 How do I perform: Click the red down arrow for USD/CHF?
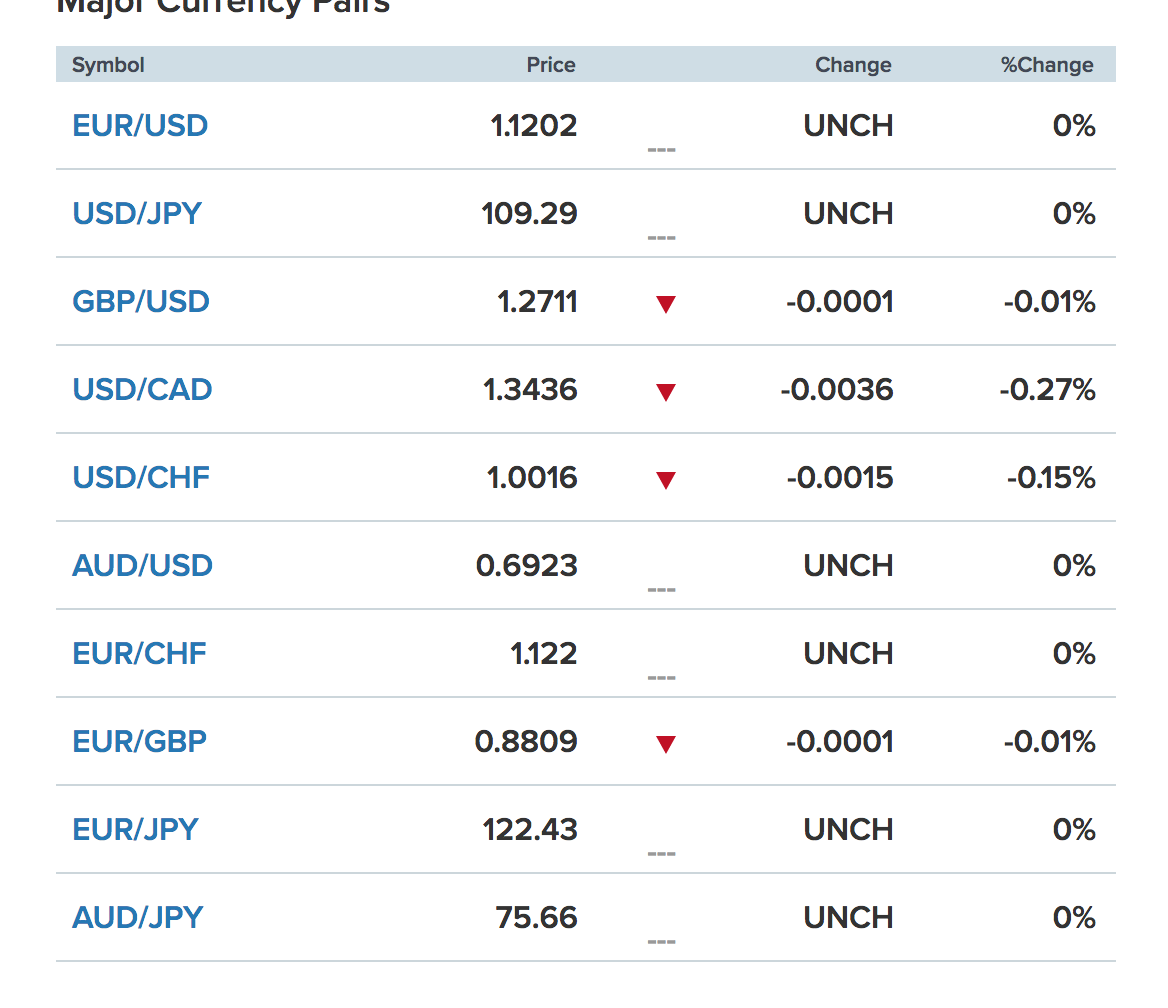666,480
